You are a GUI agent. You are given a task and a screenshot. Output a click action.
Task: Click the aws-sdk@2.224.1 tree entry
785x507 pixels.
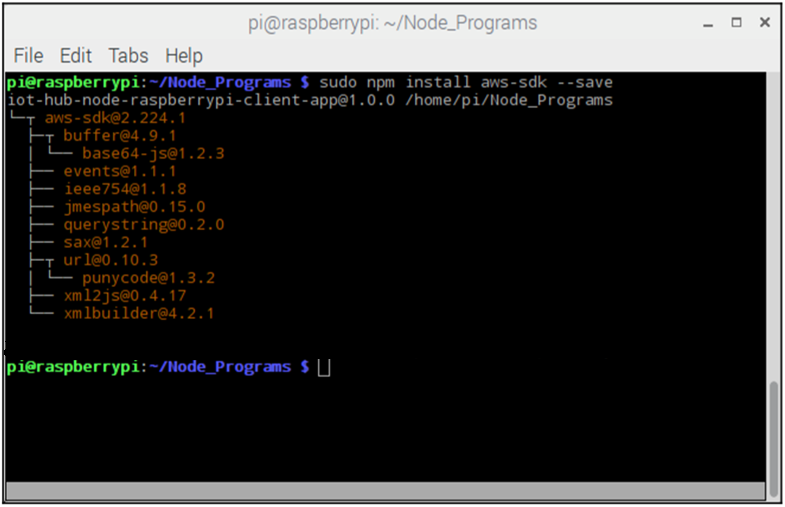coord(115,118)
